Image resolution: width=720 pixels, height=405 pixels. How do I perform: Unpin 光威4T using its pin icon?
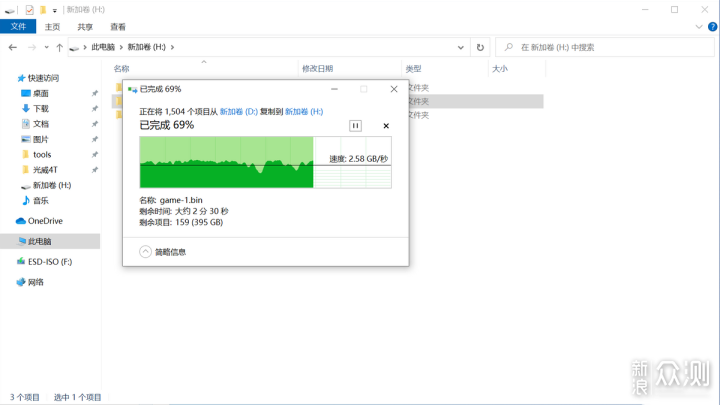[95, 170]
